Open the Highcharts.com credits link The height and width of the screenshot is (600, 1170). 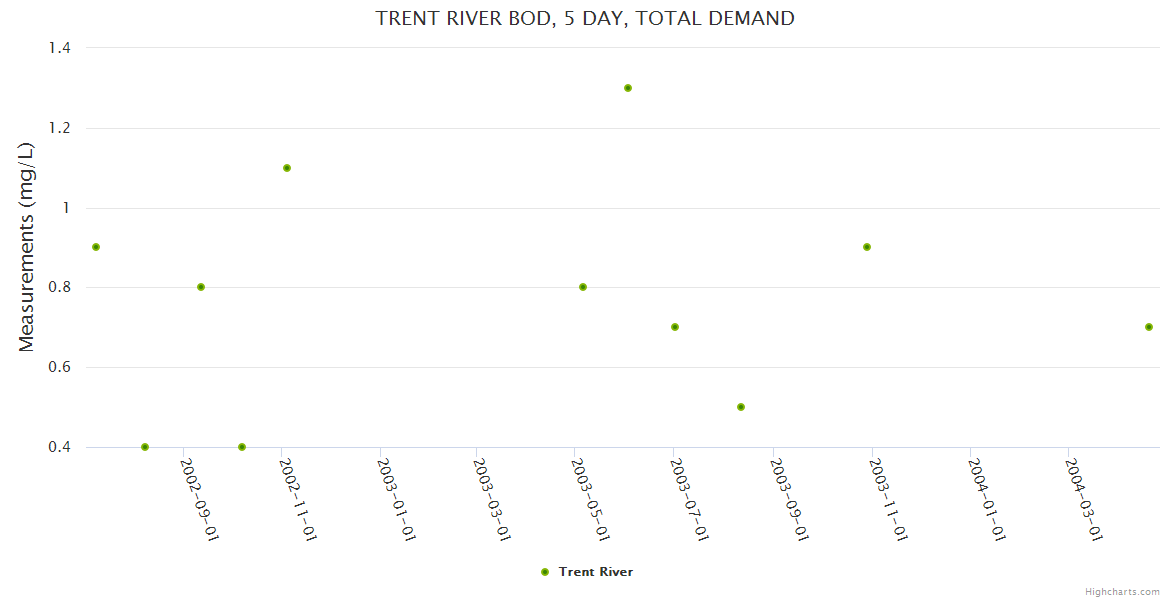pyautogui.click(x=1122, y=591)
